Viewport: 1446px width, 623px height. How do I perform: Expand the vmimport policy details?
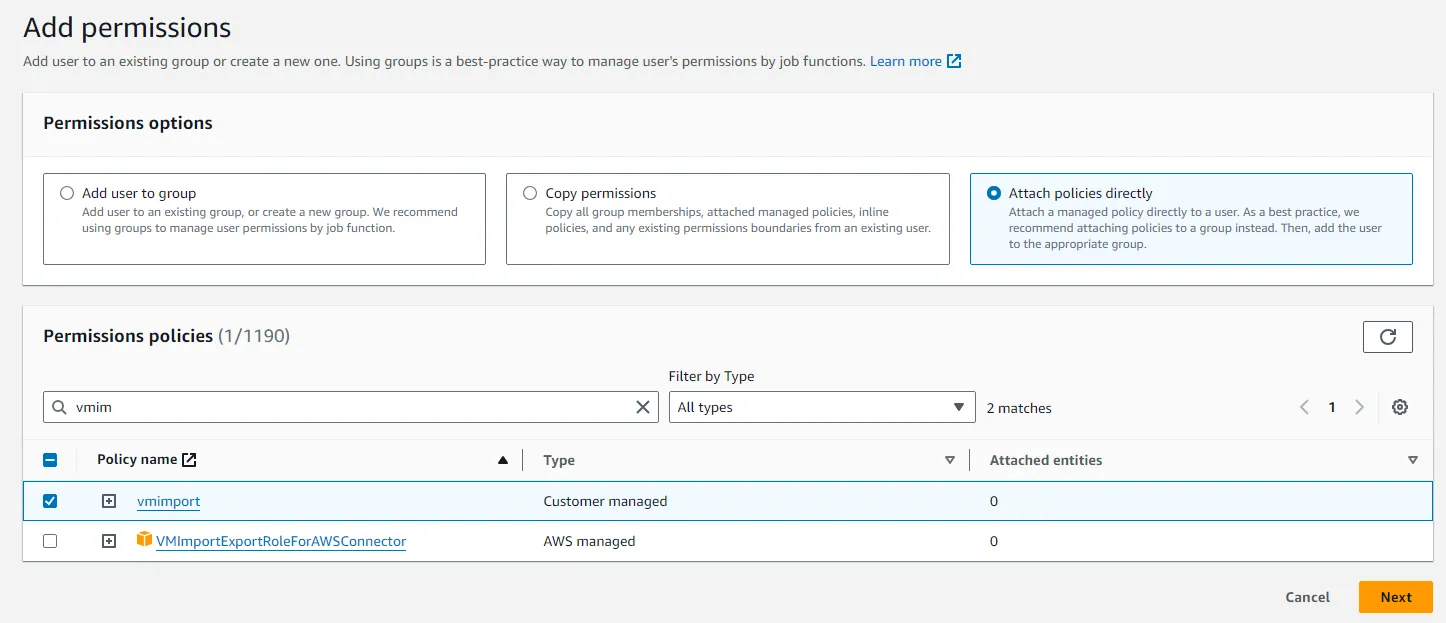(x=109, y=501)
